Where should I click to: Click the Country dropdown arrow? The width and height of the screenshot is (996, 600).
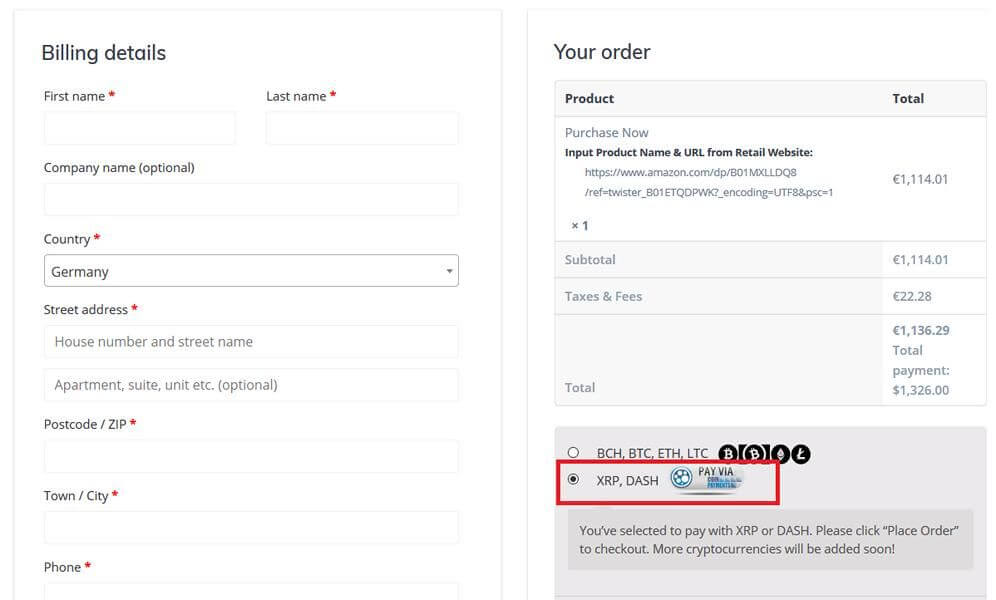click(450, 271)
